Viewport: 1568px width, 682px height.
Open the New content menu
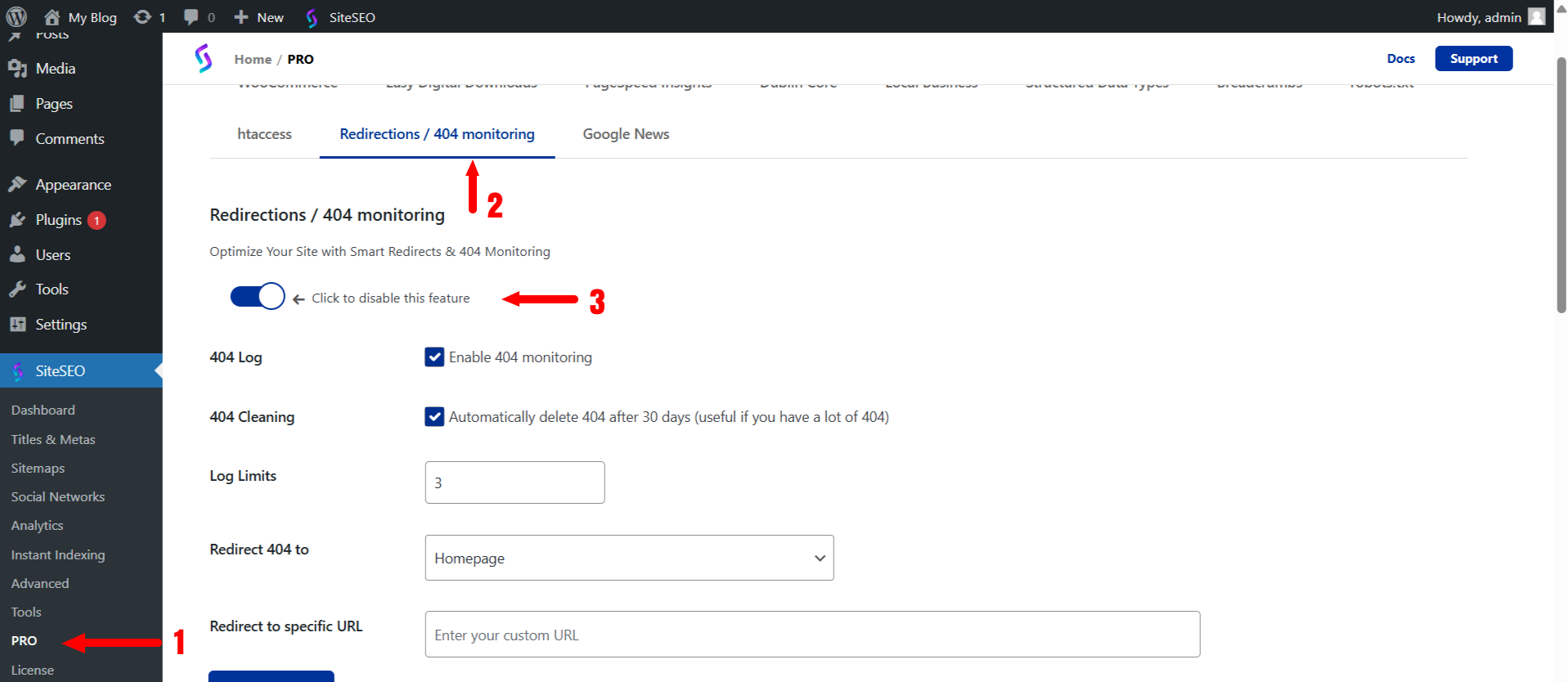click(x=258, y=17)
